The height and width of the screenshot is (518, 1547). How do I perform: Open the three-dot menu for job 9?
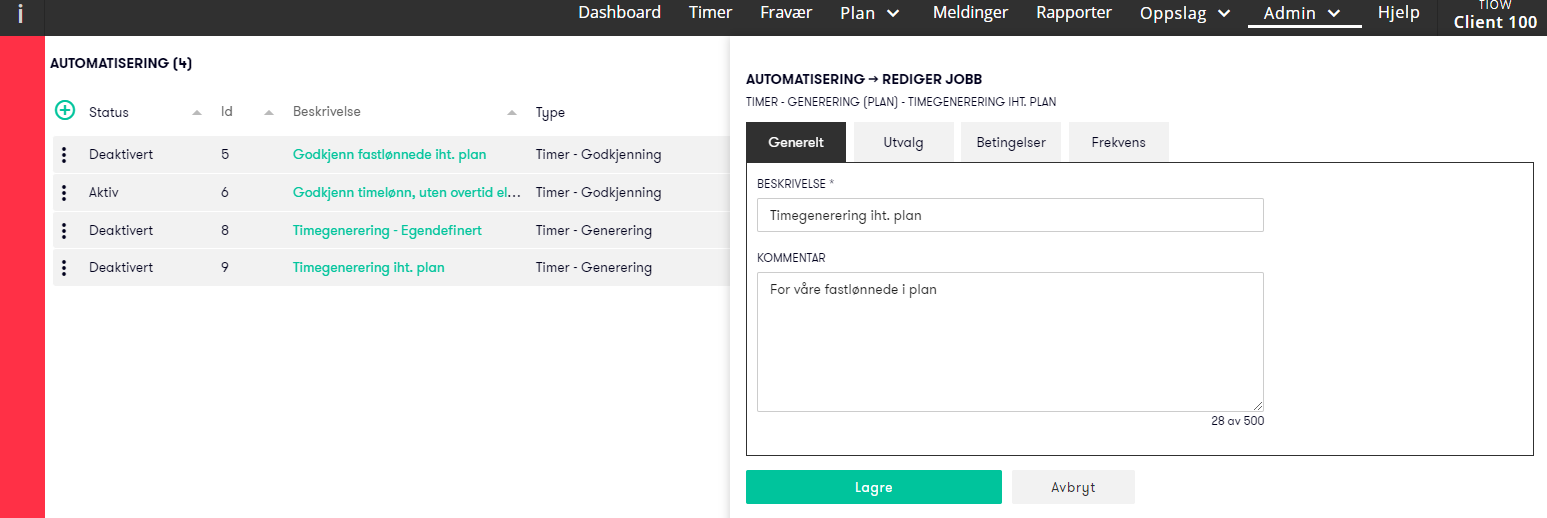(x=64, y=268)
